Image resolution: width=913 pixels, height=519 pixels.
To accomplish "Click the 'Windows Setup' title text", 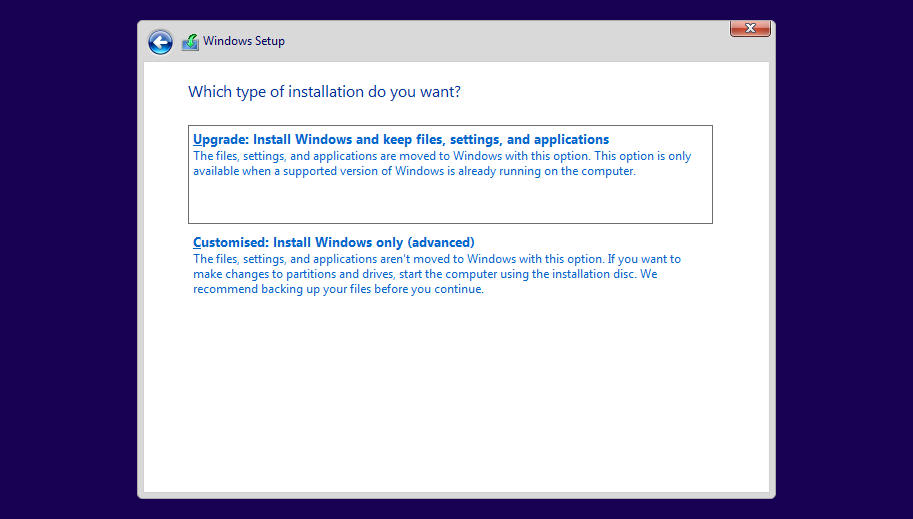I will click(244, 41).
